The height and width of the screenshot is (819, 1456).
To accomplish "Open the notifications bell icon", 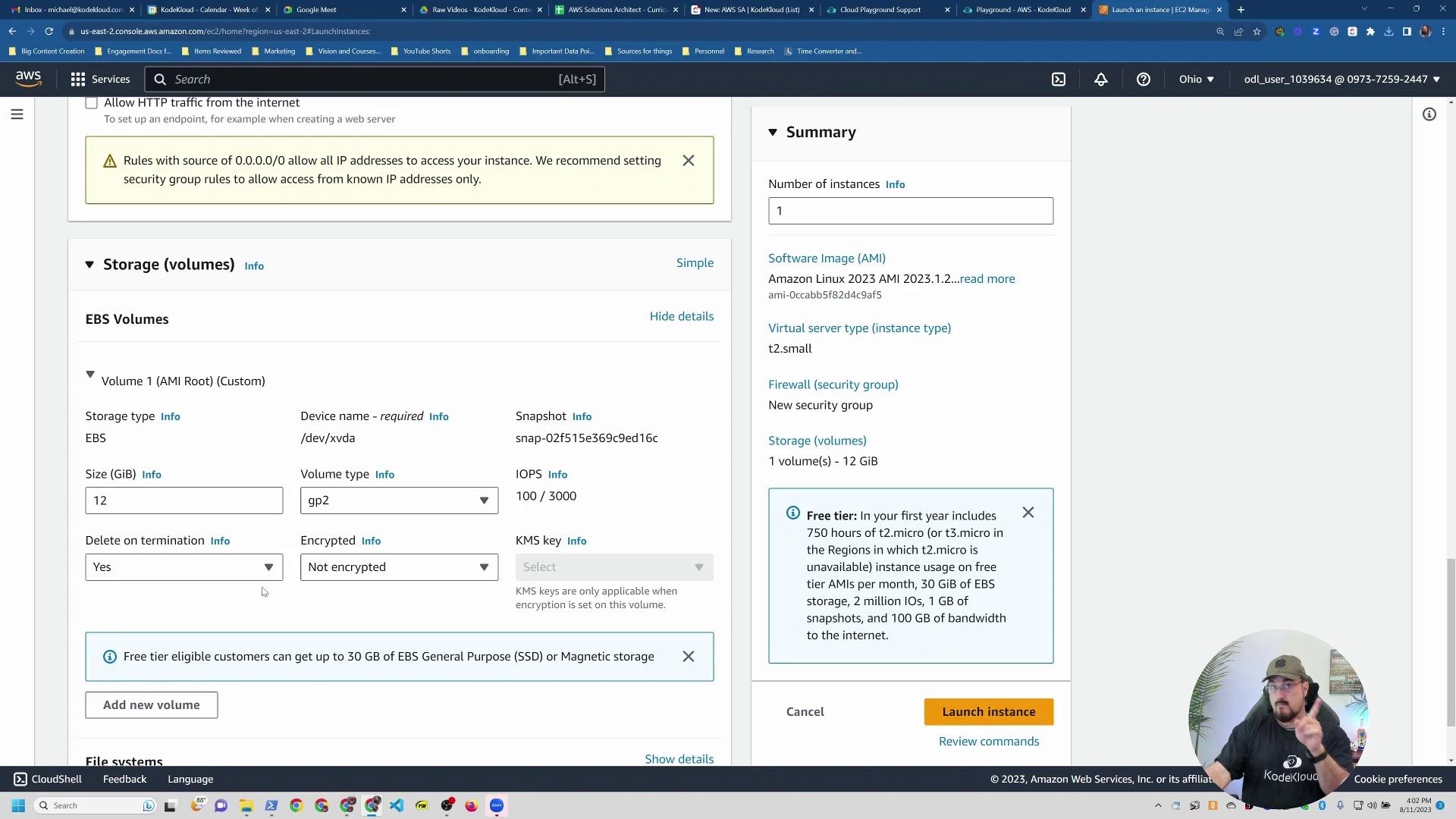I will pos(1101,79).
